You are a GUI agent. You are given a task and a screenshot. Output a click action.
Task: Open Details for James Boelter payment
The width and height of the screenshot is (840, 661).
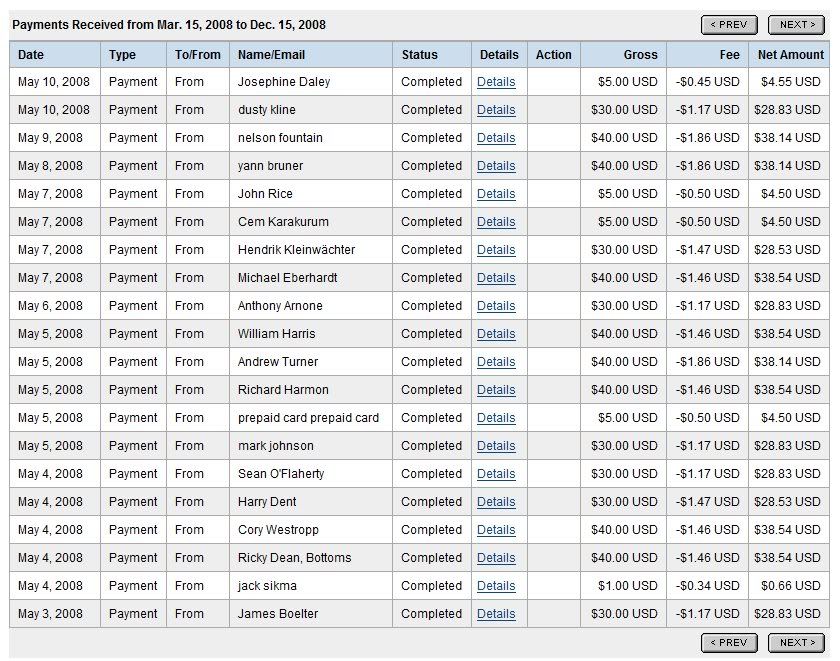tap(496, 614)
